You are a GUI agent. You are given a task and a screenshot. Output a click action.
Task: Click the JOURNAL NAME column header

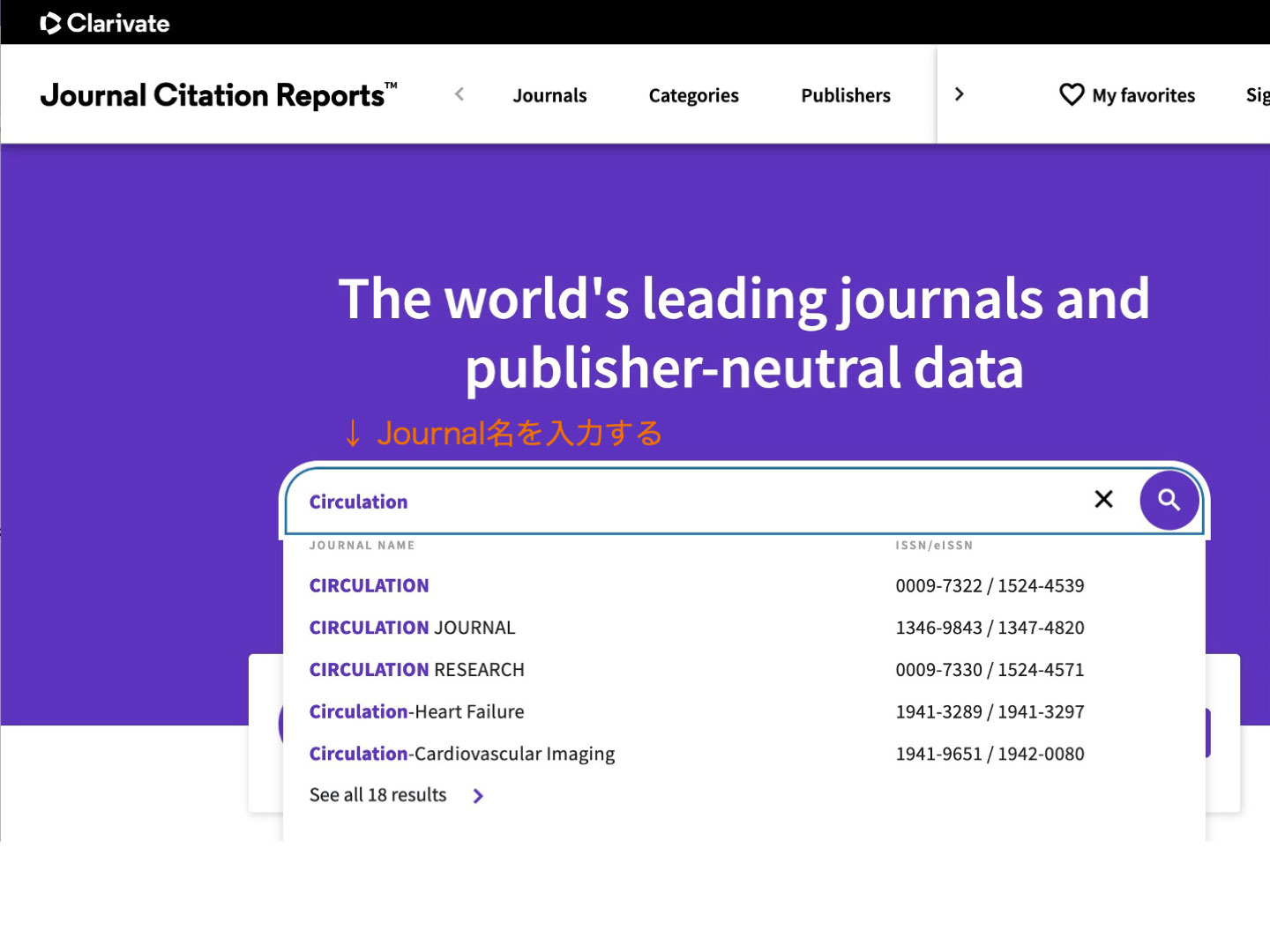click(362, 546)
